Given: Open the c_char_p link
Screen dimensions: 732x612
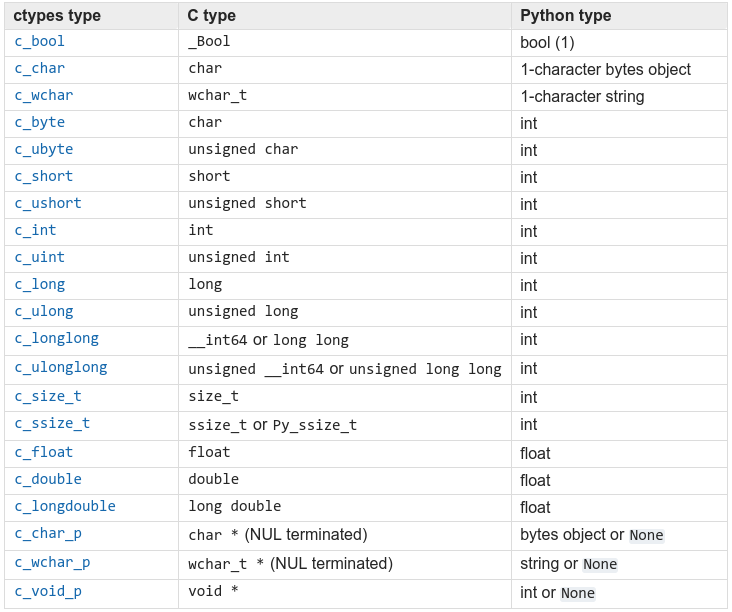Looking at the screenshot, I should pos(48,534).
